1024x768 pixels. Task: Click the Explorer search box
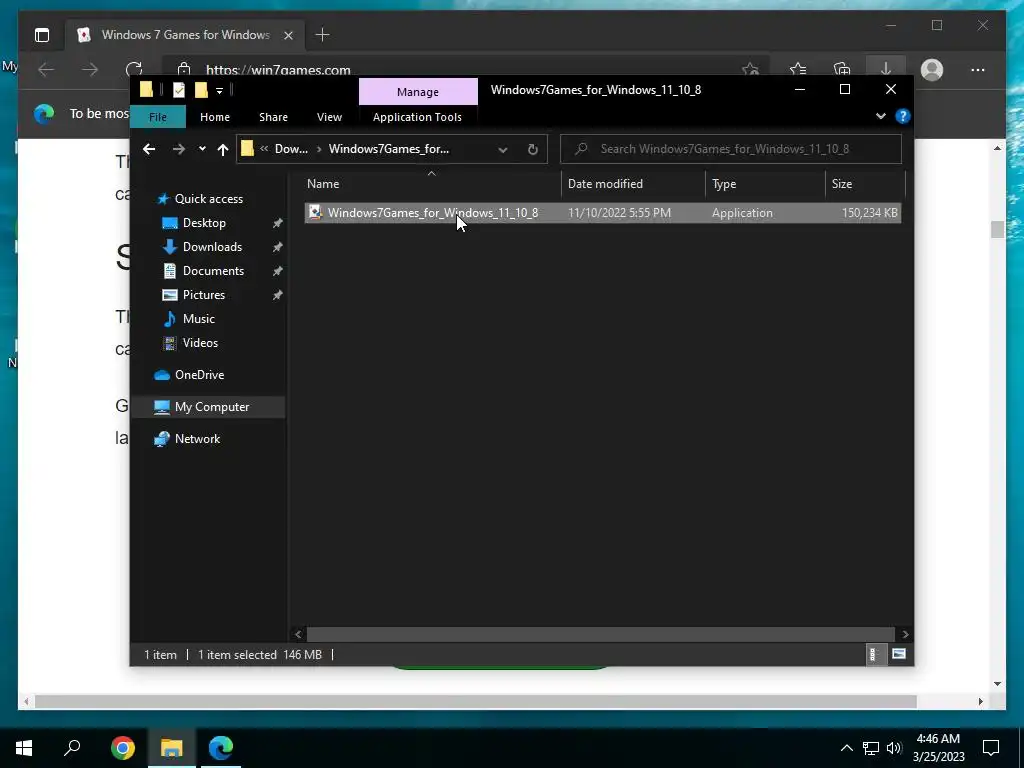[x=731, y=149]
